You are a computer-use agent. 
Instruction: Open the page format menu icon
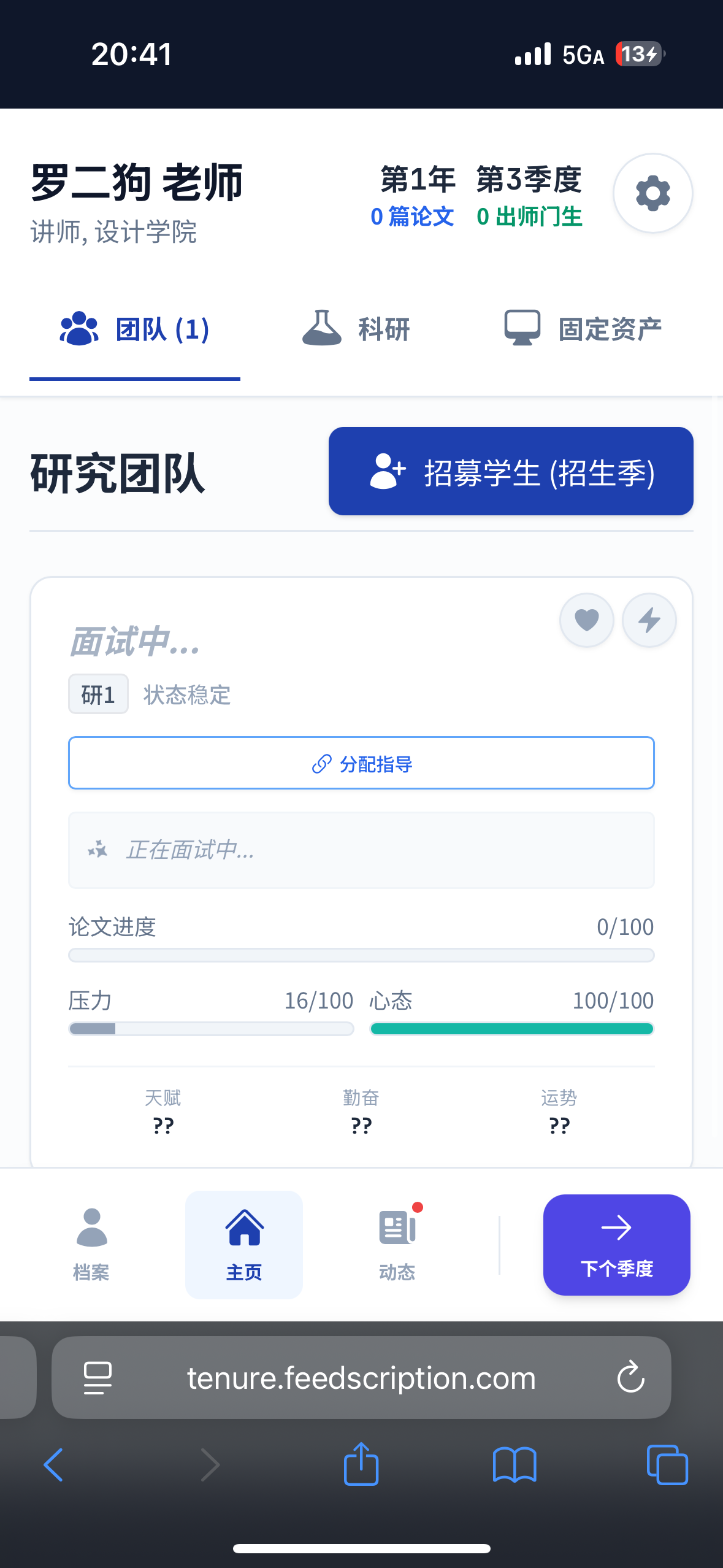(x=98, y=1378)
